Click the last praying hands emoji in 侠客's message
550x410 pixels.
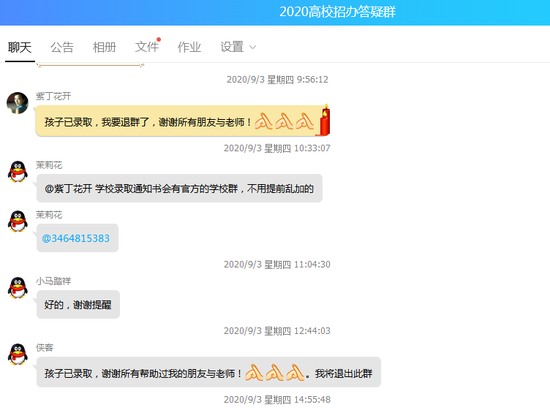coord(295,372)
